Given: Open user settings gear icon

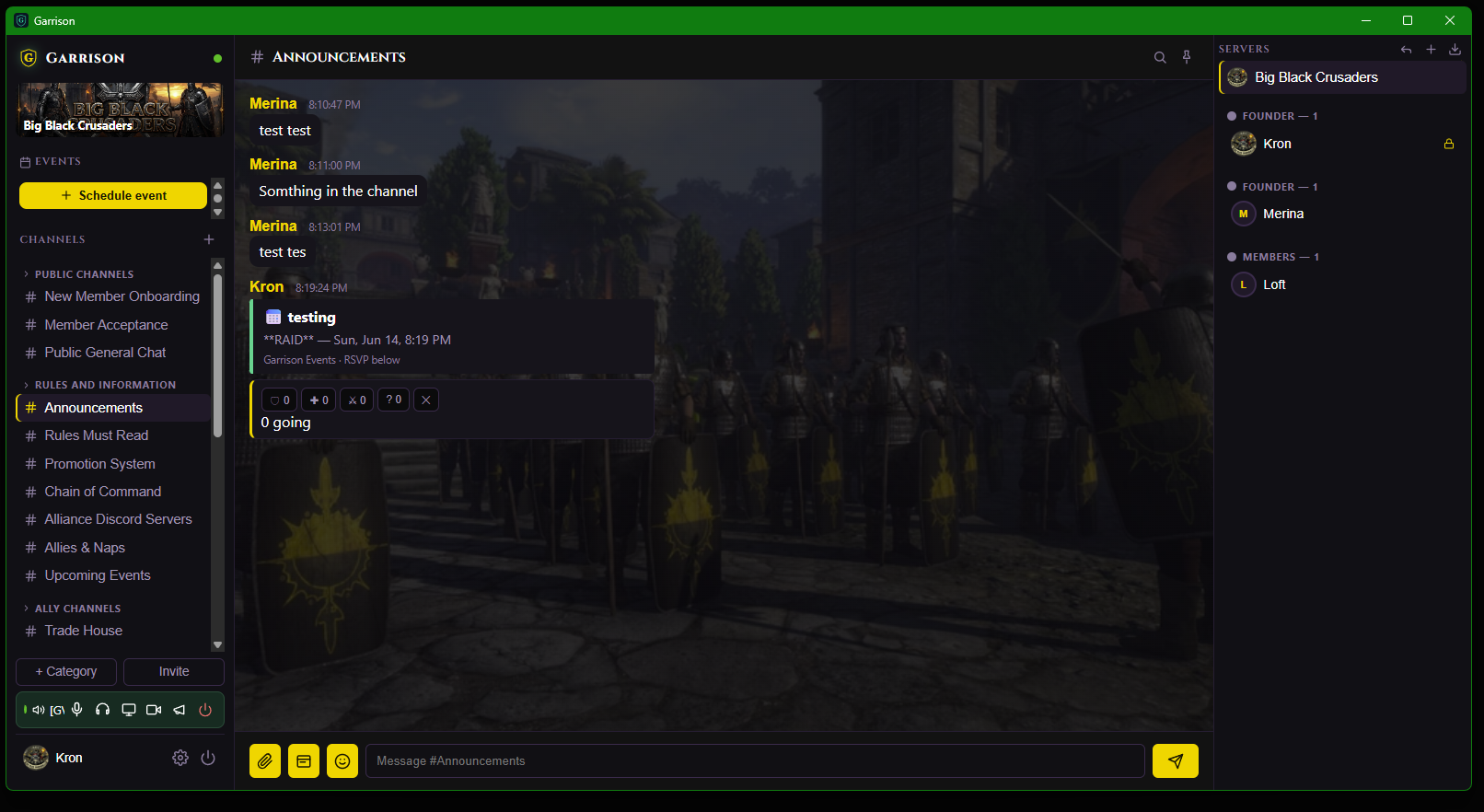Looking at the screenshot, I should tap(180, 758).
